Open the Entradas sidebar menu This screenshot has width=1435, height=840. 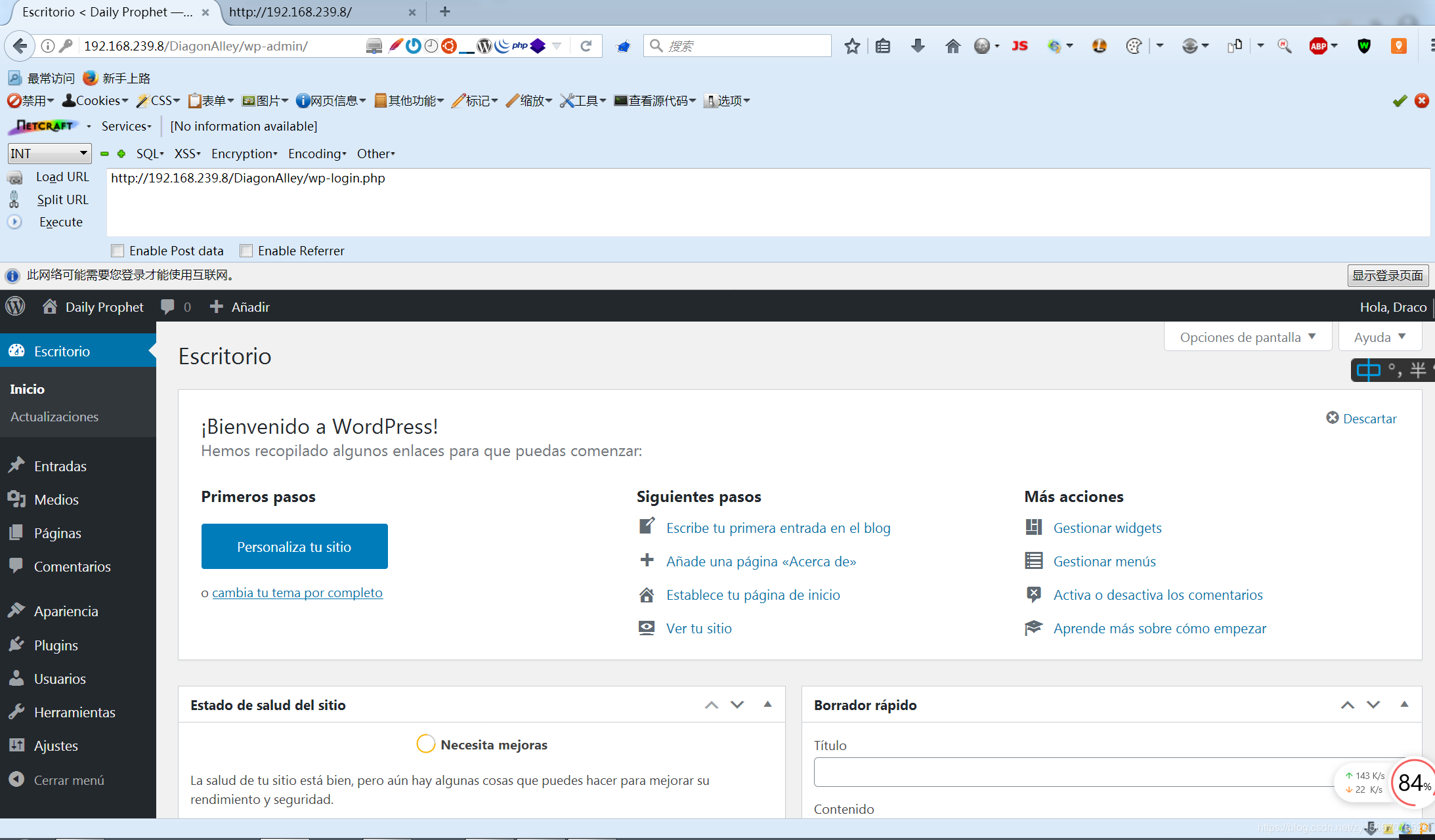(60, 466)
